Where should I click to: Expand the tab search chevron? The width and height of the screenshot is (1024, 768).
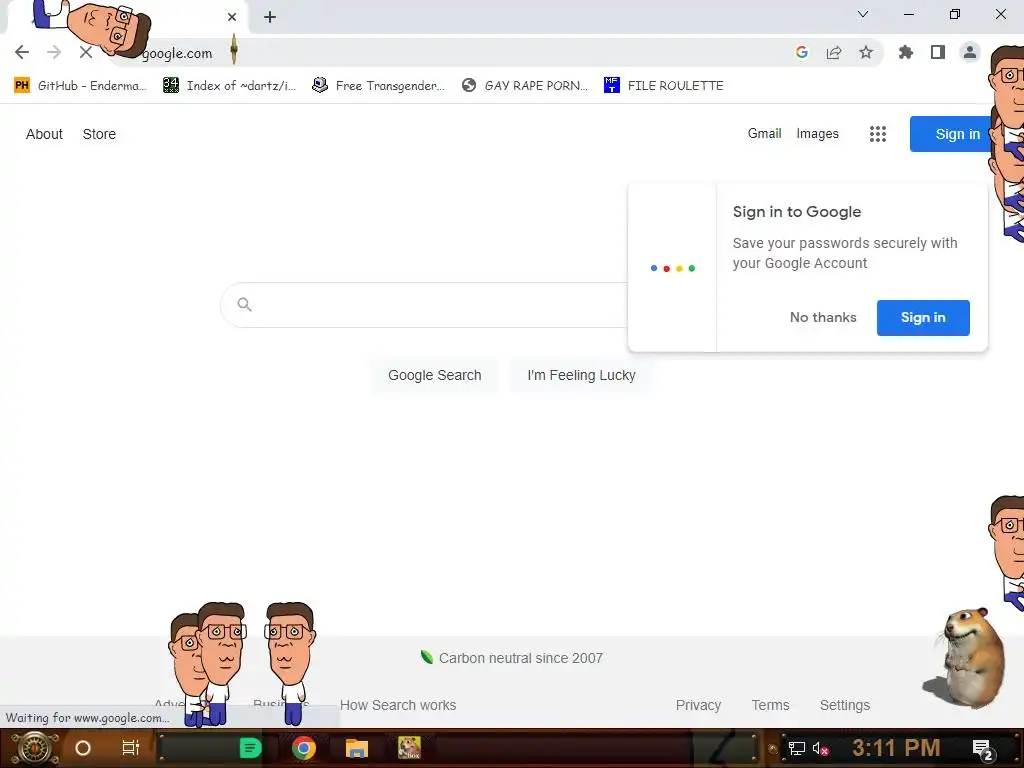pos(863,14)
